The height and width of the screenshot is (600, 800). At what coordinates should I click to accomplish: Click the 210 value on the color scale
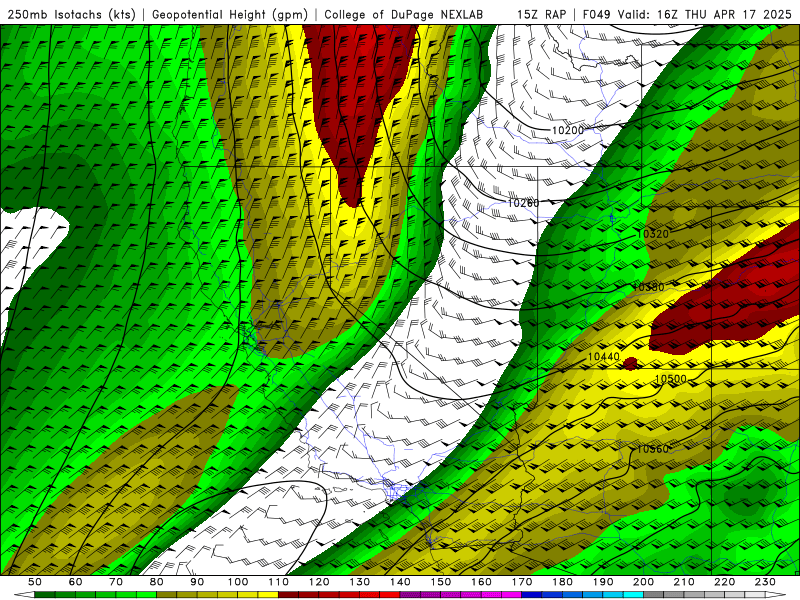(684, 582)
